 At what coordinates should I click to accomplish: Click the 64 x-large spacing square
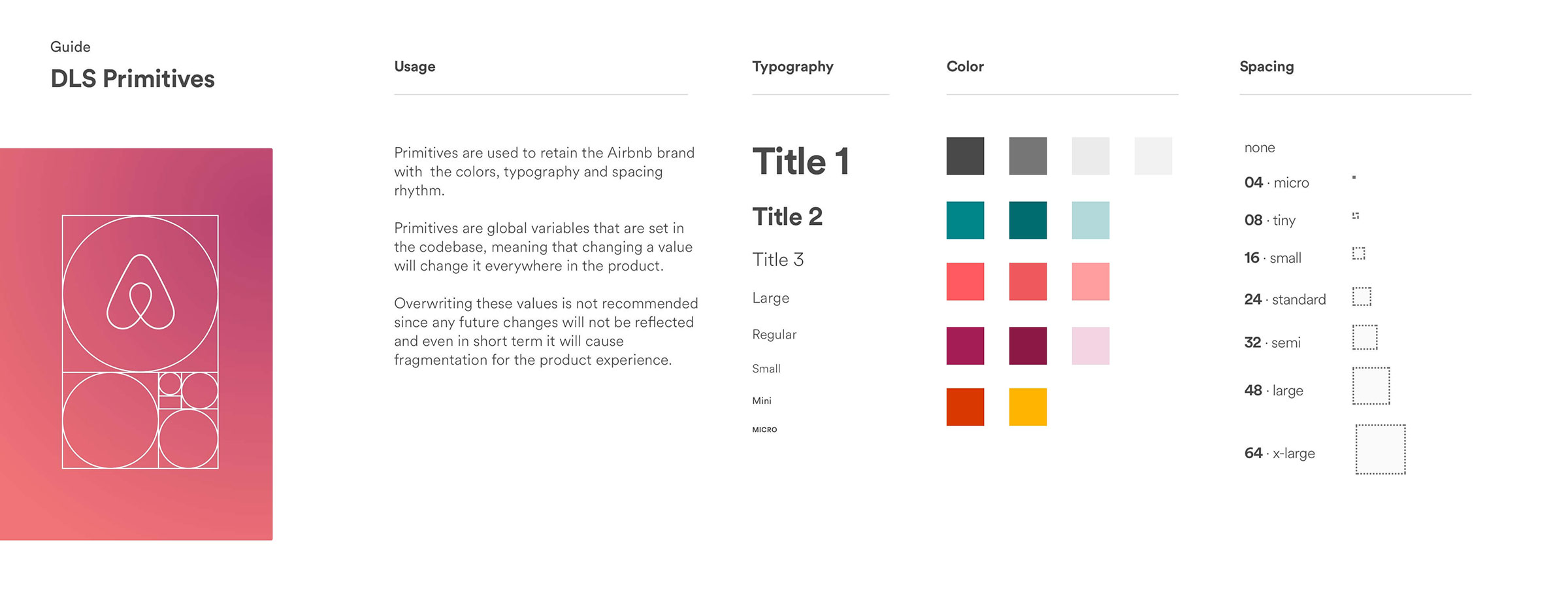point(1380,450)
